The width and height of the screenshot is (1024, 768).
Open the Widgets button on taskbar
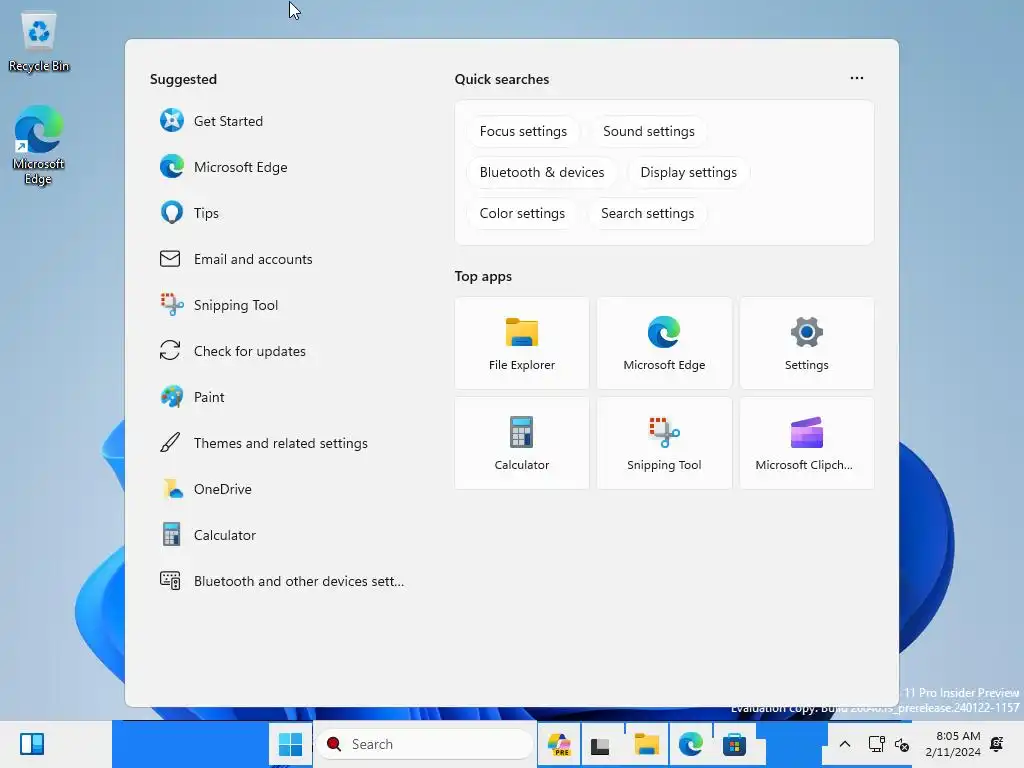click(x=32, y=744)
